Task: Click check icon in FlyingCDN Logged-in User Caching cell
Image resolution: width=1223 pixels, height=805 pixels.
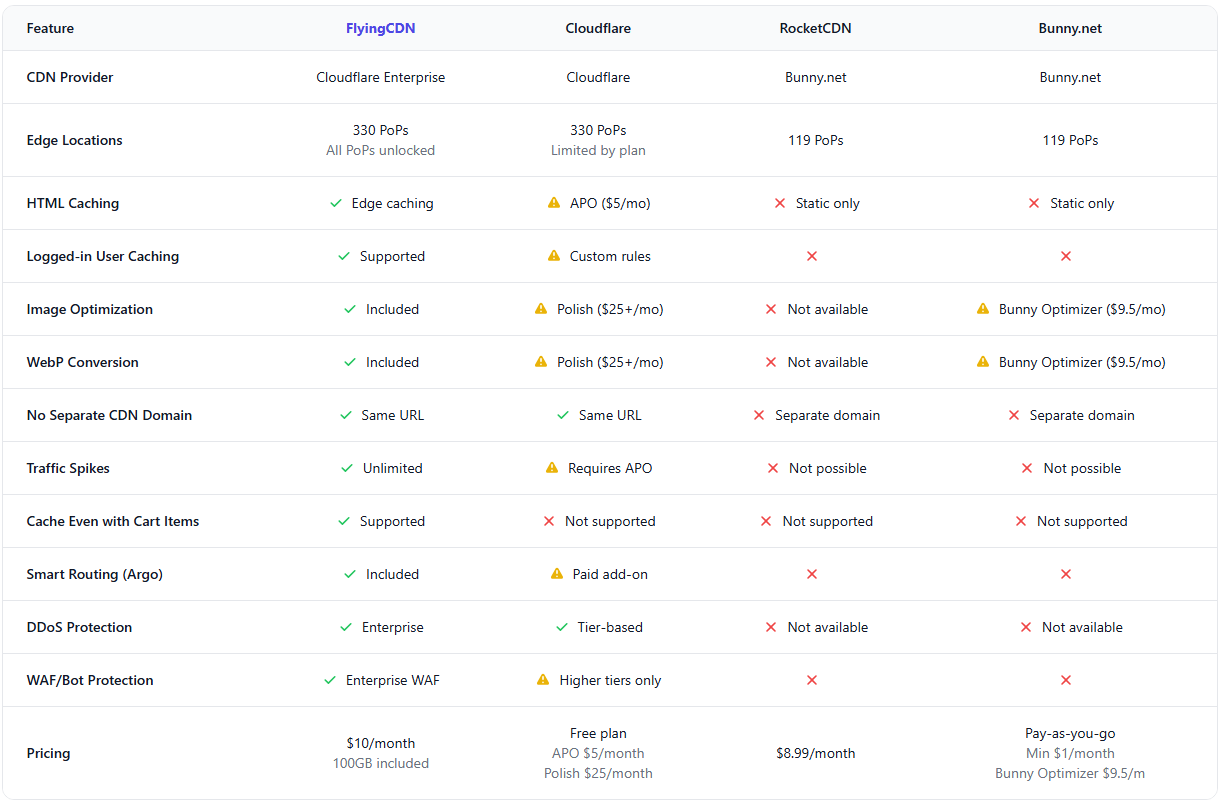Action: click(x=344, y=256)
